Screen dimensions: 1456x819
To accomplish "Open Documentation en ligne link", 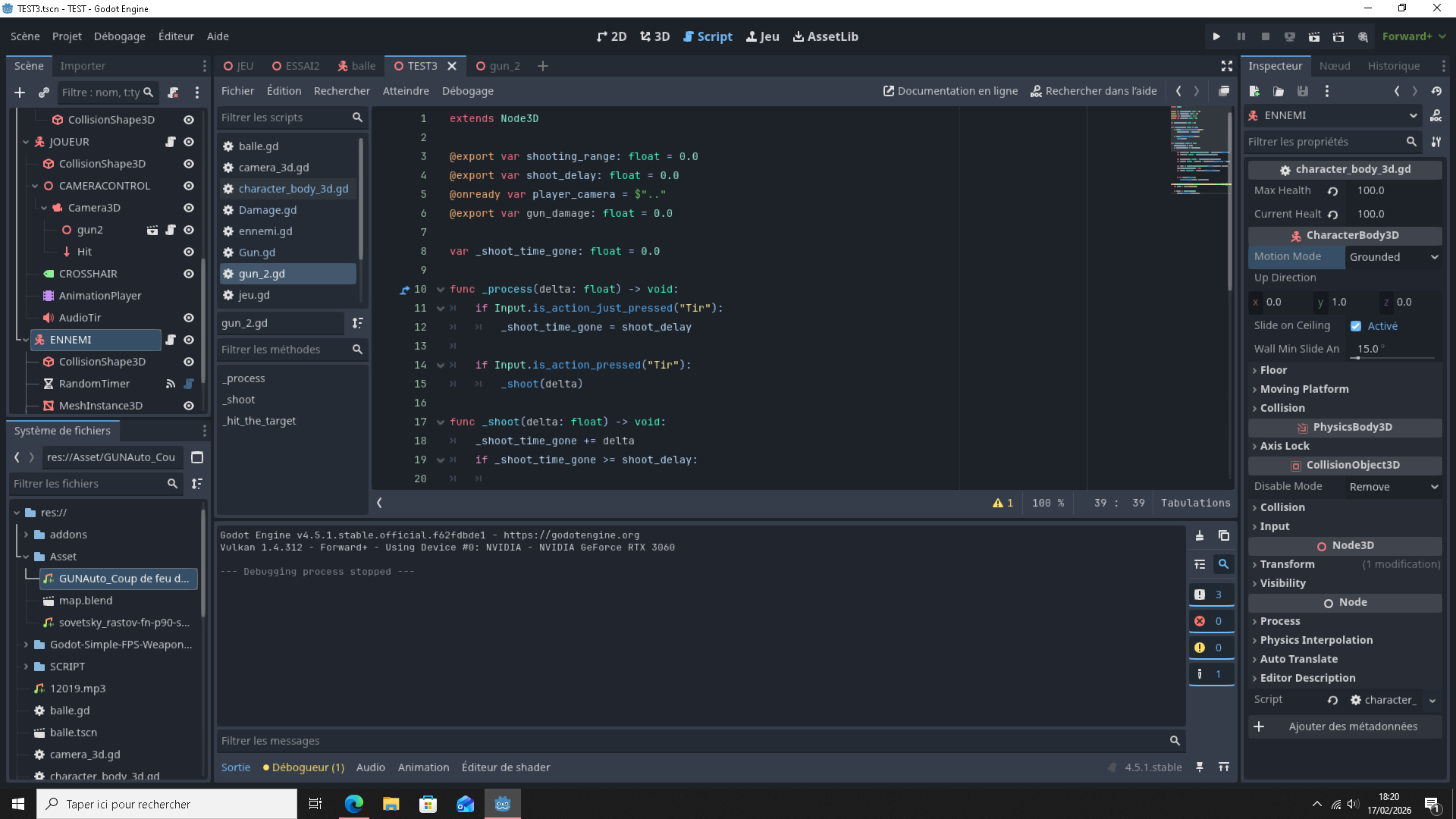I will pyautogui.click(x=950, y=91).
